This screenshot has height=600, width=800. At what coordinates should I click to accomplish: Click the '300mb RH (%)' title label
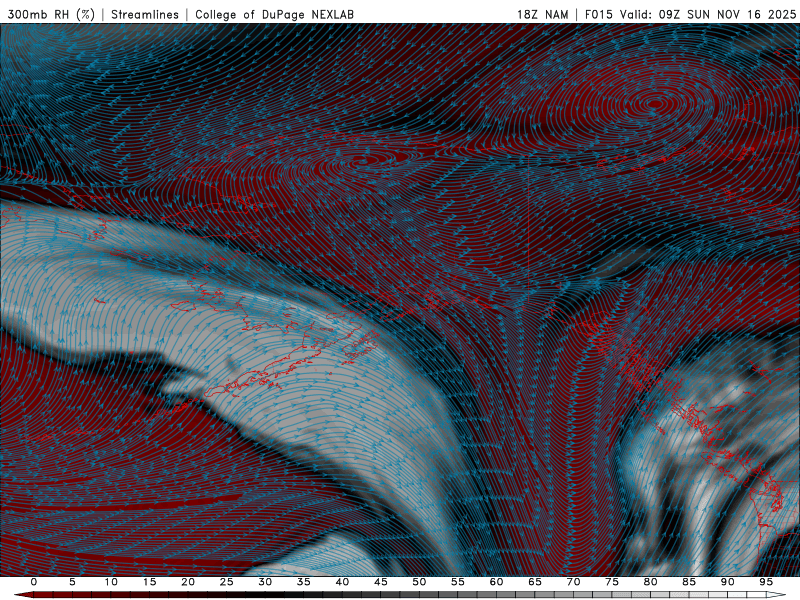point(51,14)
